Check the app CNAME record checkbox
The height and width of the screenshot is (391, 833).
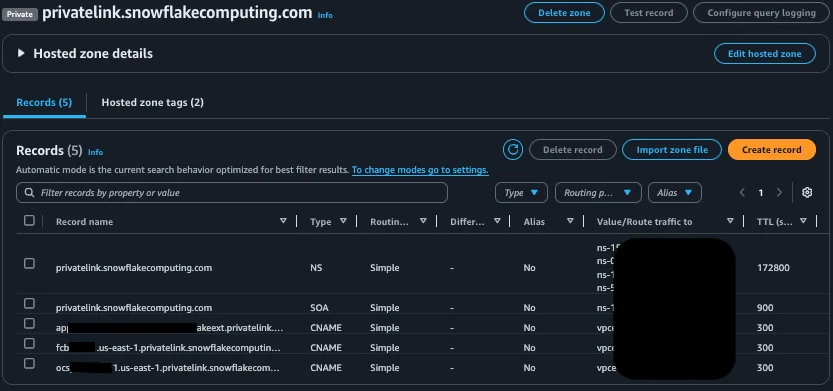tap(29, 324)
